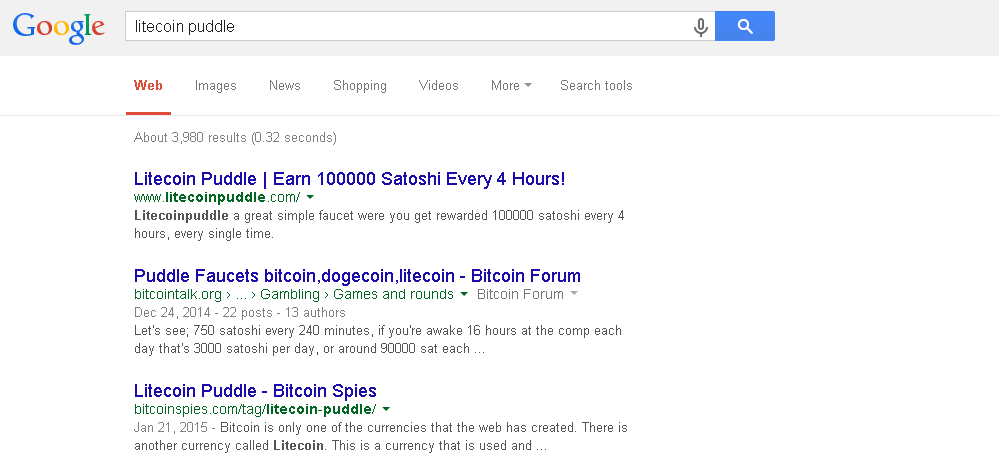Click the bitcoinspies.com/tag/litecoin-puddle/ URL text

click(255, 409)
